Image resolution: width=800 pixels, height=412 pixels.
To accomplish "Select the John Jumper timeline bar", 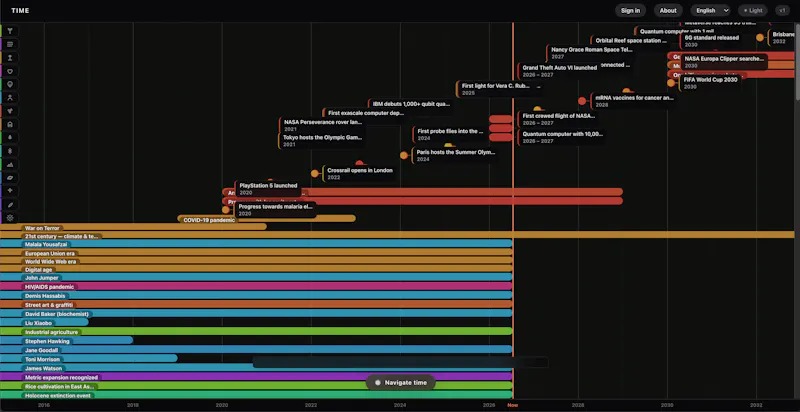I will pos(256,277).
